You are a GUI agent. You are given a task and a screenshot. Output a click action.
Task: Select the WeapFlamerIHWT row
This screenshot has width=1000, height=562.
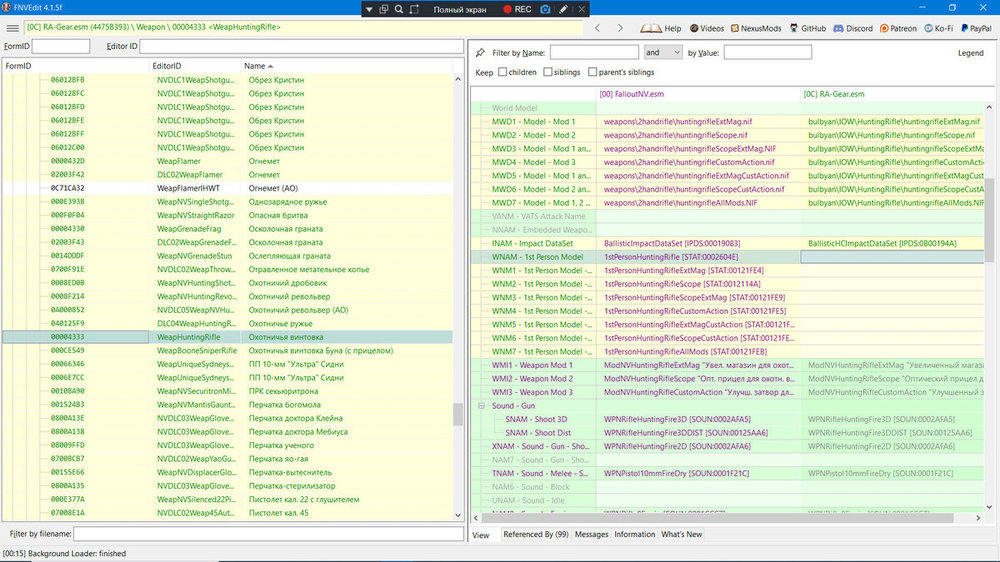click(228, 188)
